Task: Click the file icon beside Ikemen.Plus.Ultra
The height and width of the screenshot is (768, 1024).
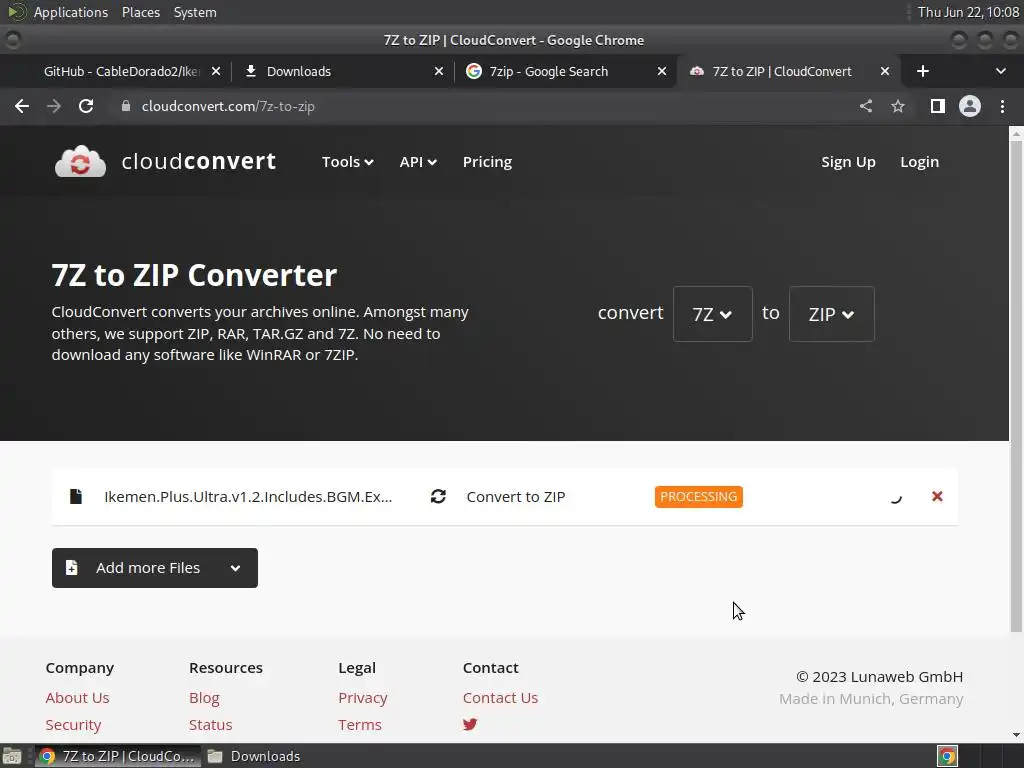Action: coord(76,496)
